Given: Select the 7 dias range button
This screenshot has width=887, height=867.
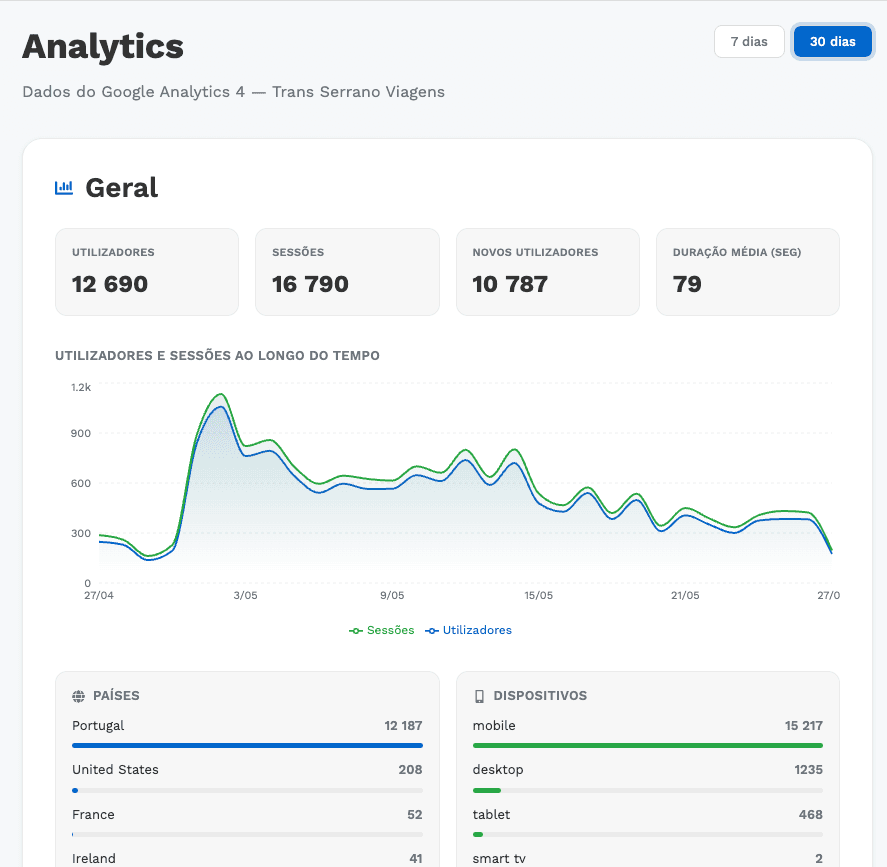Looking at the screenshot, I should pyautogui.click(x=749, y=42).
